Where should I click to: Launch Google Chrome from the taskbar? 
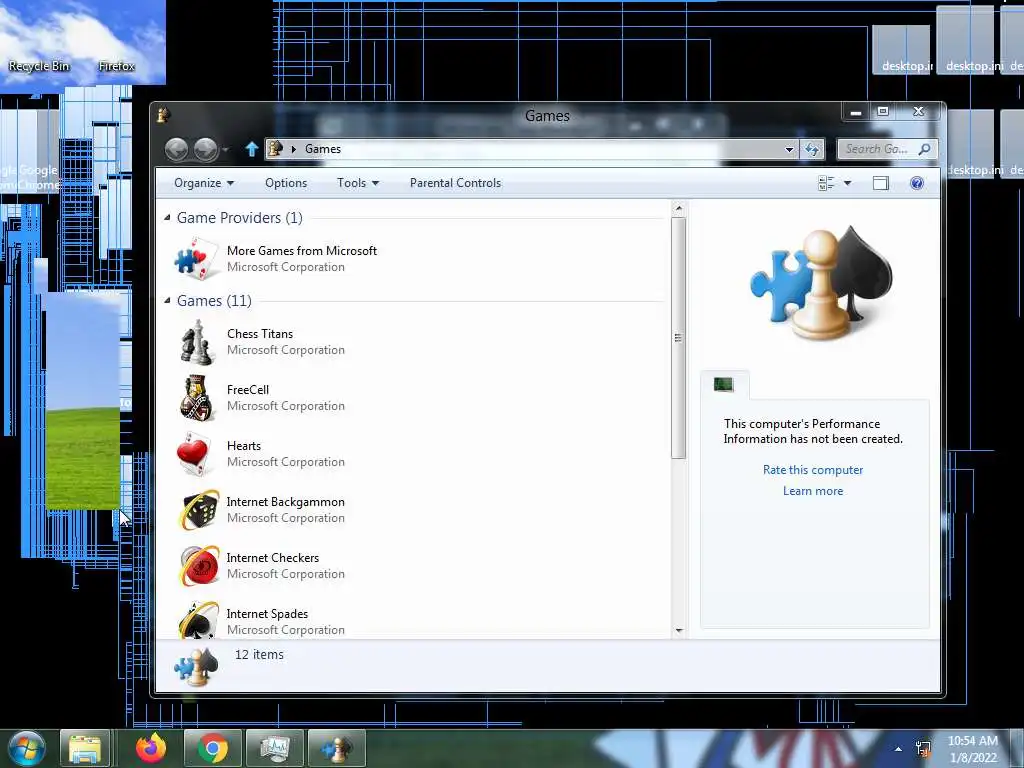coord(212,748)
